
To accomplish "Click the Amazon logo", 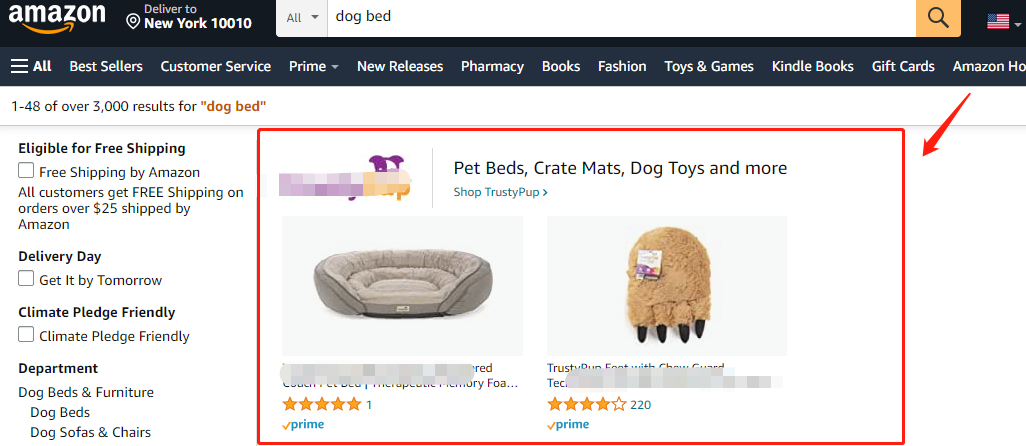I will (56, 18).
